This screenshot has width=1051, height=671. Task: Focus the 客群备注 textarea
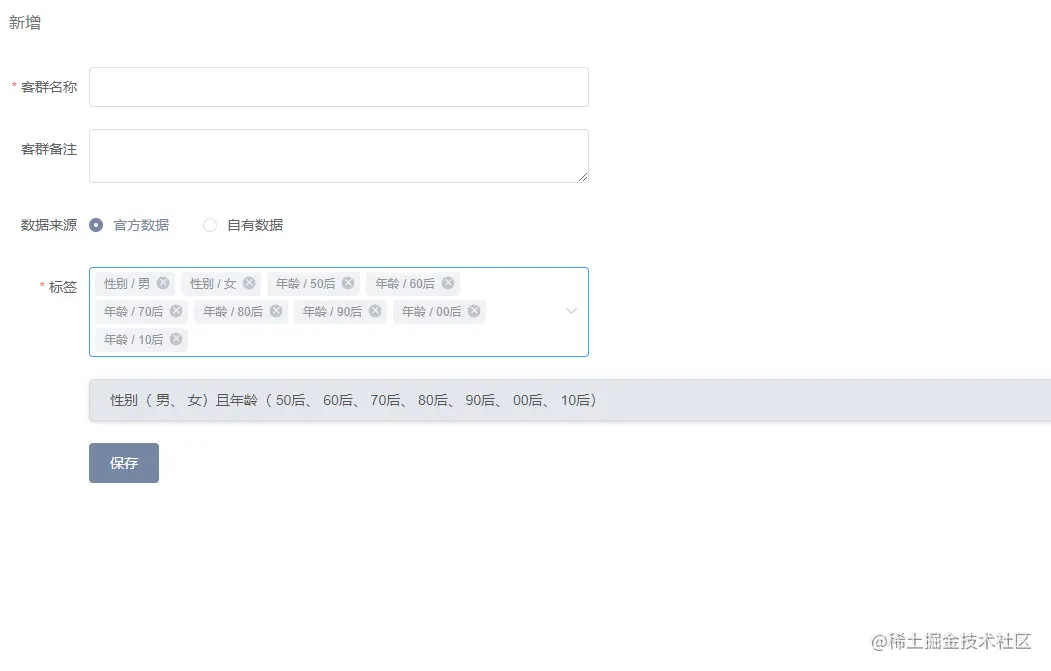[338, 156]
